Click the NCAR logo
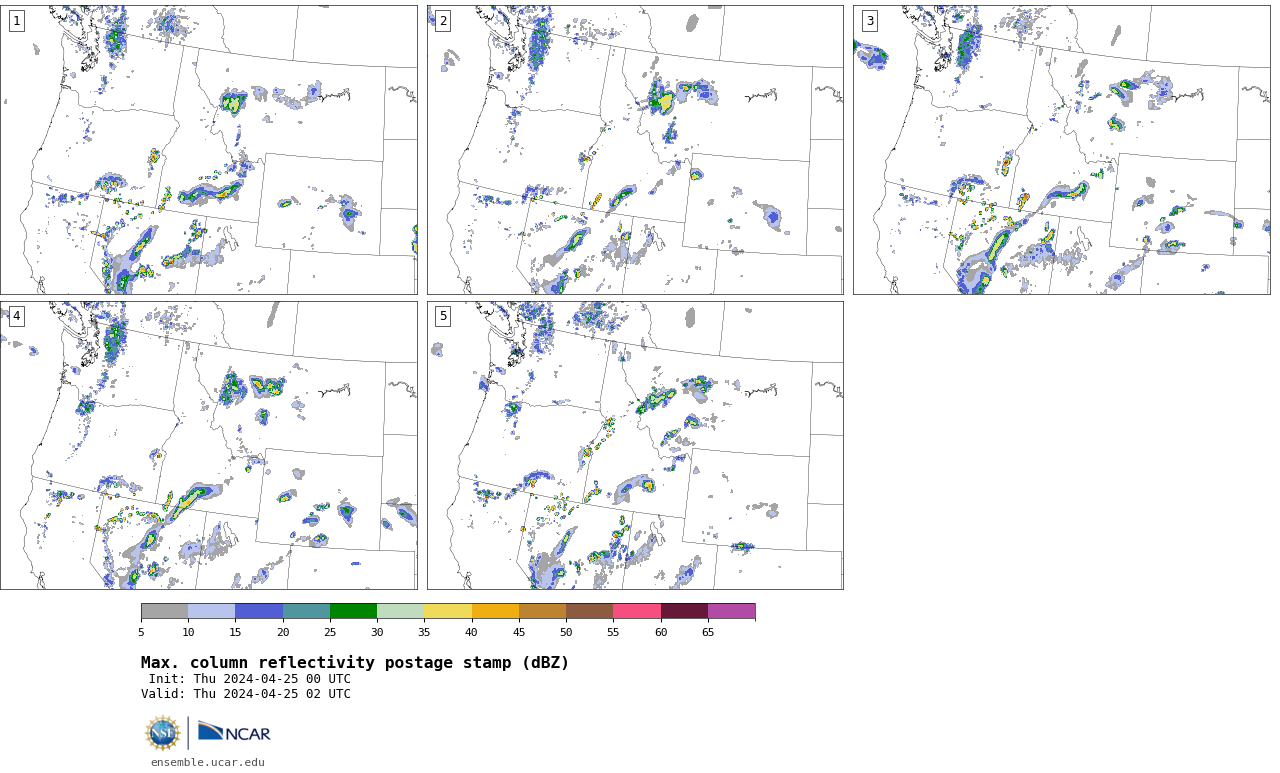This screenshot has width=1280, height=773. (234, 732)
